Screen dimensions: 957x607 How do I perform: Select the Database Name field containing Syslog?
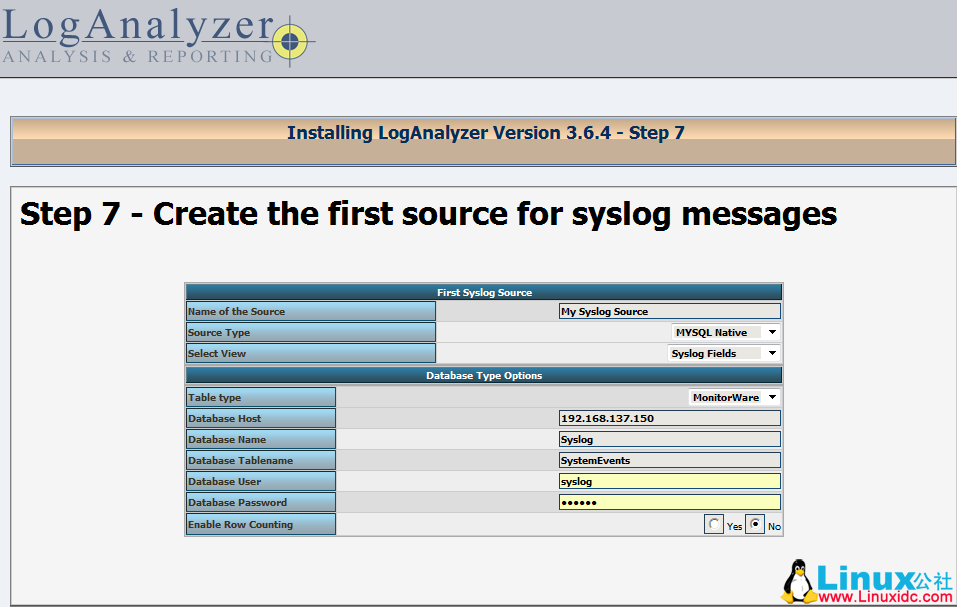pyautogui.click(x=669, y=439)
